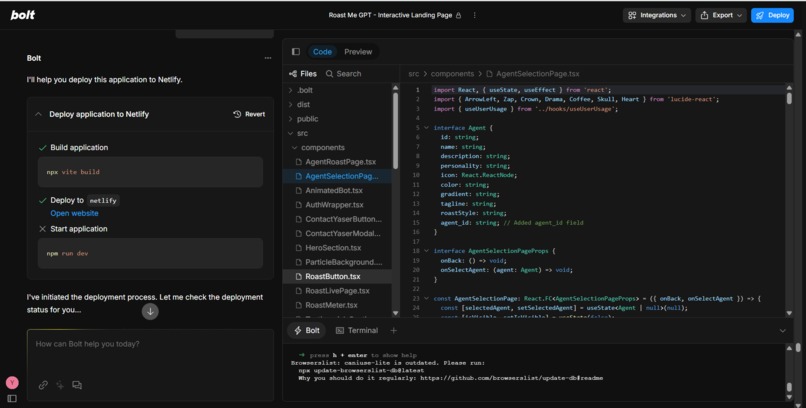The height and width of the screenshot is (408, 806).
Task: Toggle discussion chat mode icon
Action: pyautogui.click(x=77, y=385)
